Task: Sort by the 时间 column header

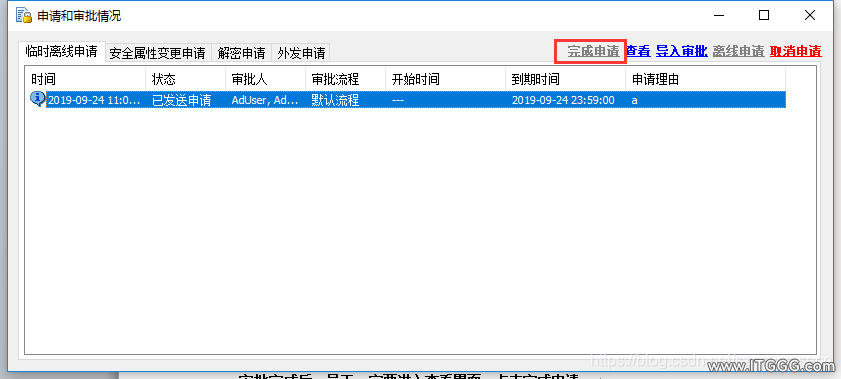Action: coord(85,79)
